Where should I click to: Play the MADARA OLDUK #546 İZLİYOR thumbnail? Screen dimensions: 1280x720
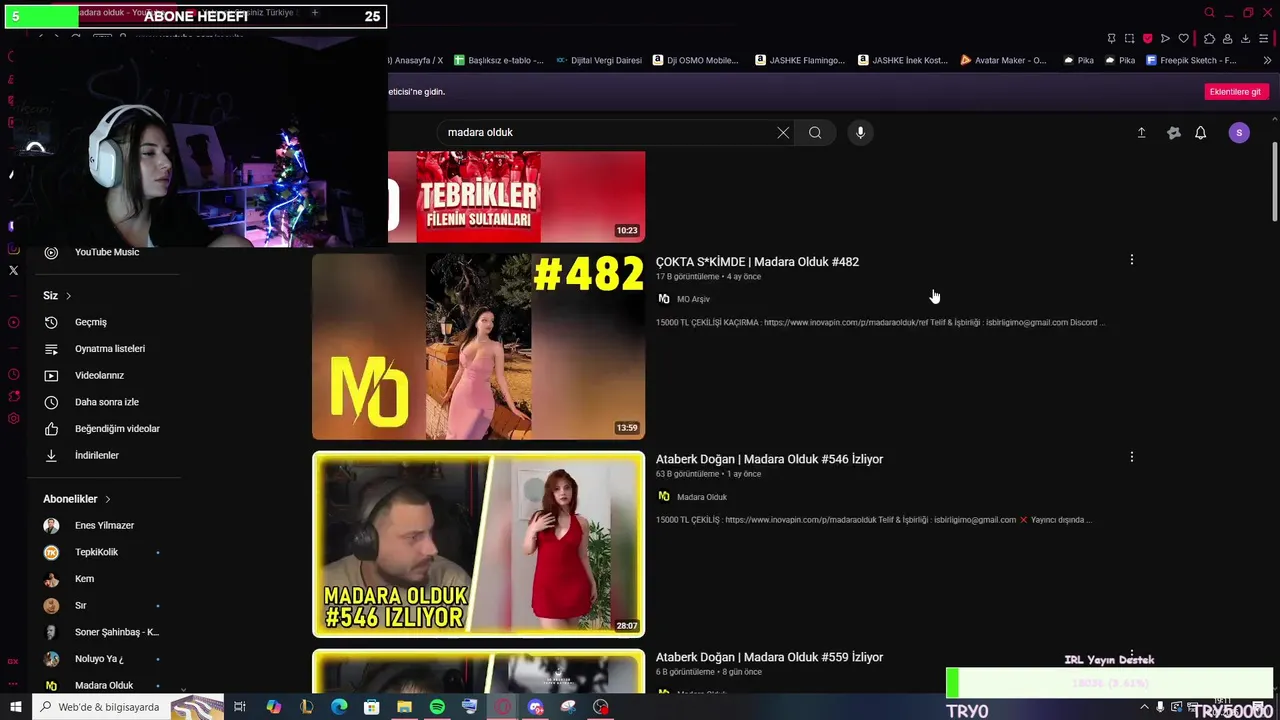478,544
